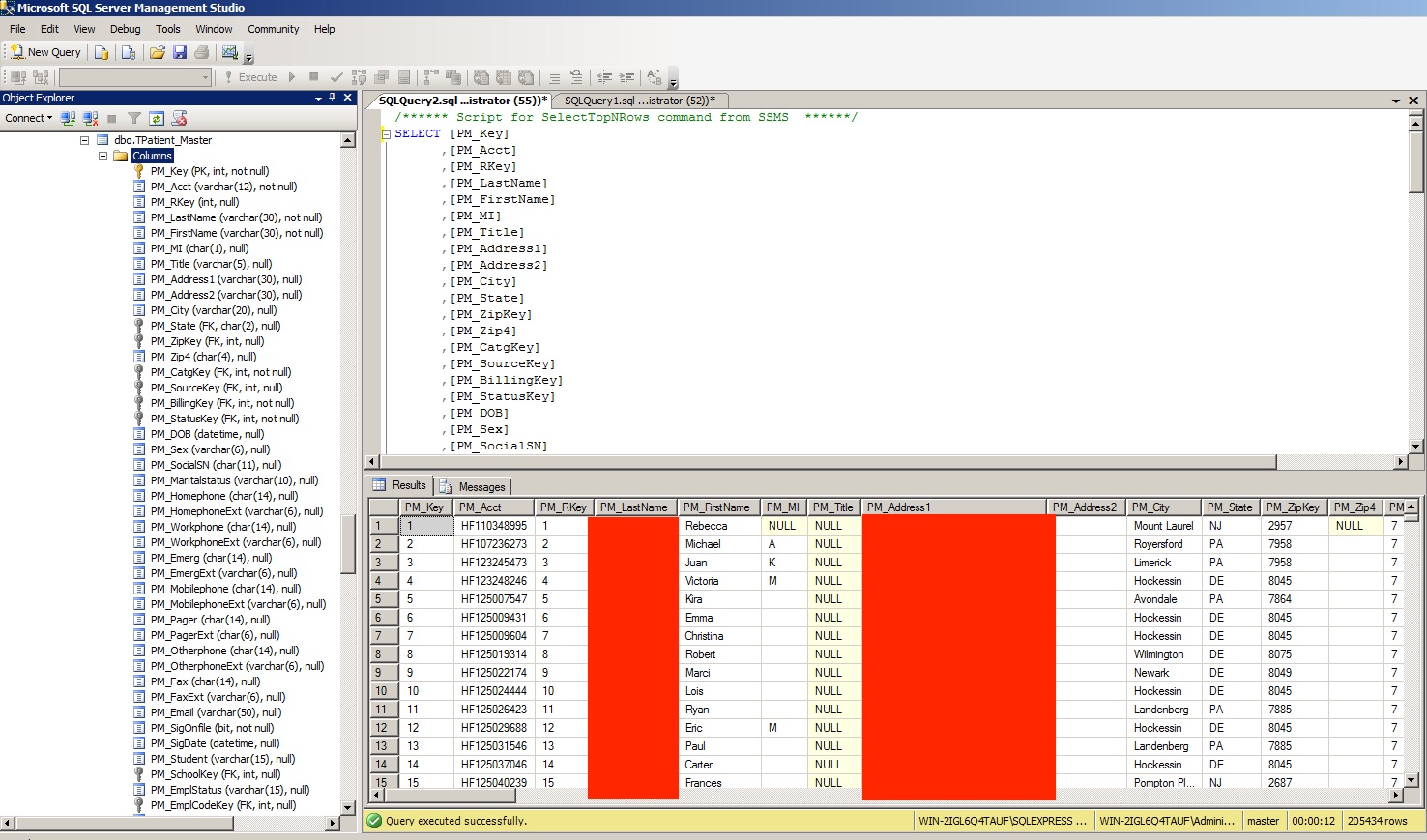Viewport: 1427px width, 840px height.
Task: Click the PM_ZipKey column header
Action: pos(1295,507)
